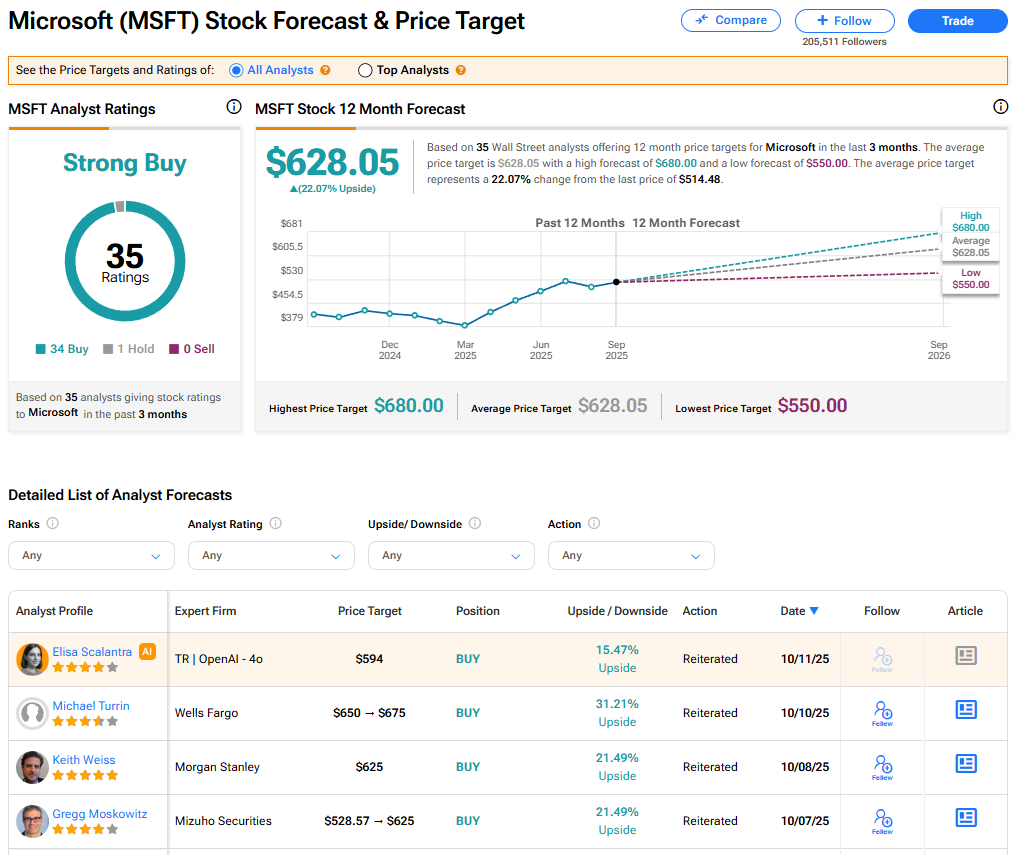Viewport: 1020px width, 855px height.
Task: Open the Upside/Downside filter dropdown
Action: (451, 555)
